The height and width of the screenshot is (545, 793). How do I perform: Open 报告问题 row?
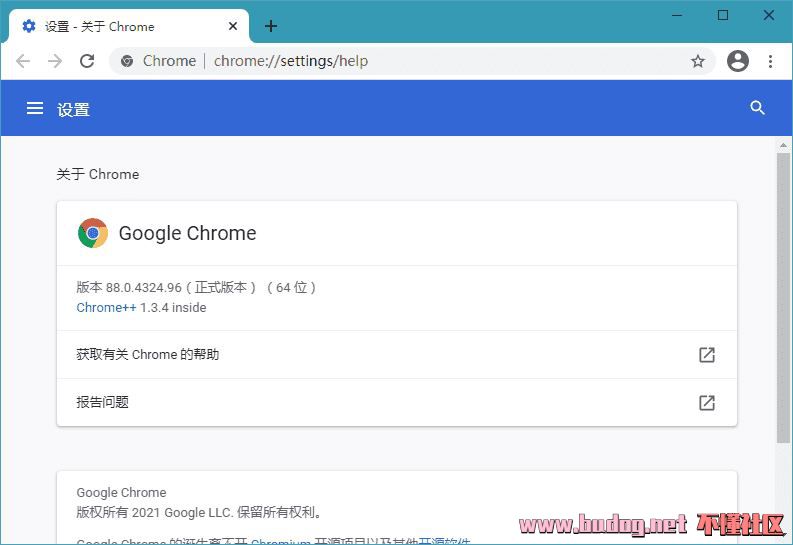[x=396, y=402]
